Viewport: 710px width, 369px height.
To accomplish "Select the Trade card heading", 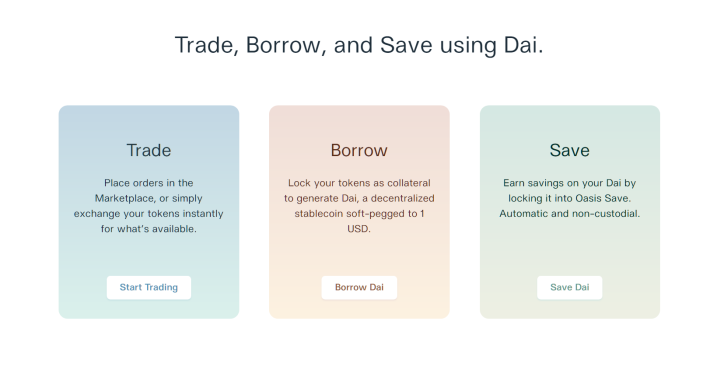I will 149,150.
